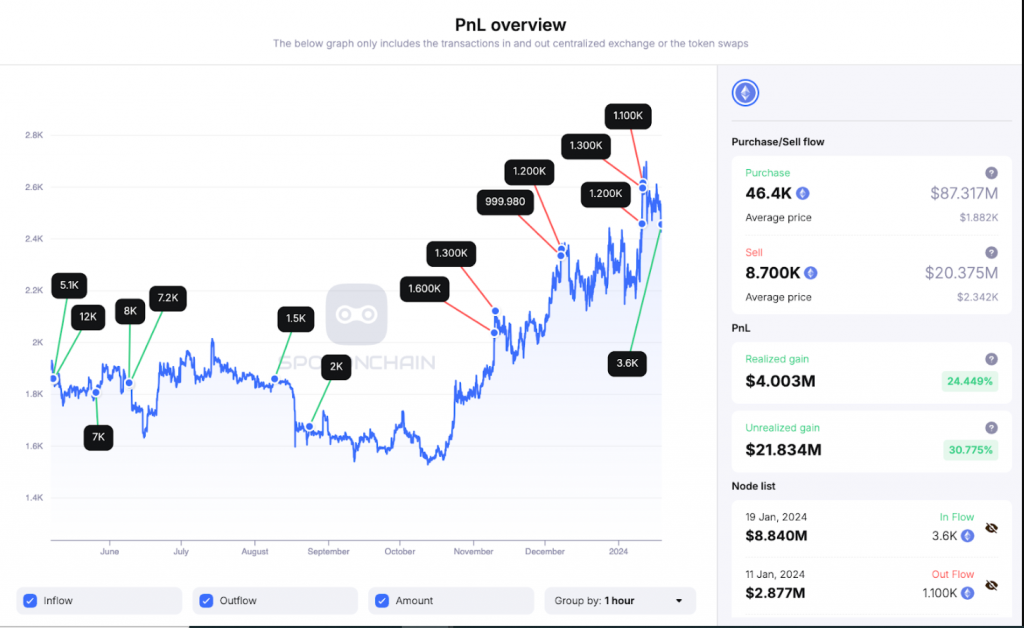Image resolution: width=1024 pixels, height=628 pixels.
Task: Open the Realized gain info icon
Action: click(x=991, y=359)
